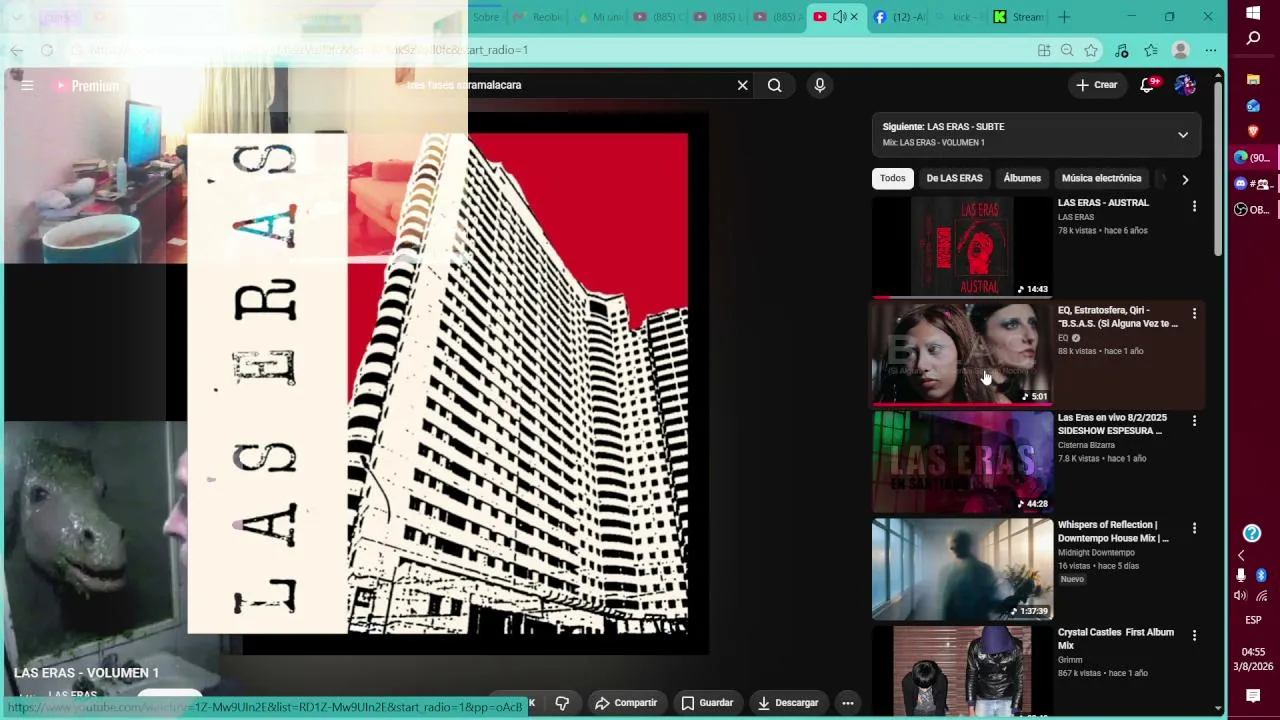
Task: Click the Crear button
Action: (x=1097, y=85)
